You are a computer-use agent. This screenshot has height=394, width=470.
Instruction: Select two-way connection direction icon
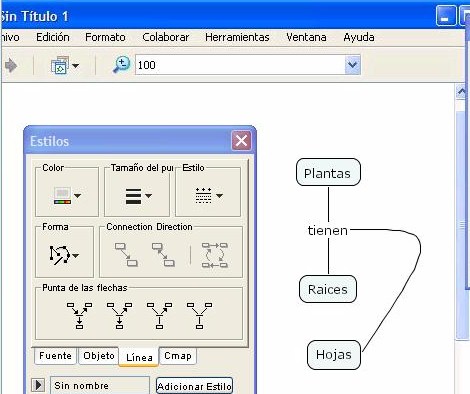pos(163,255)
